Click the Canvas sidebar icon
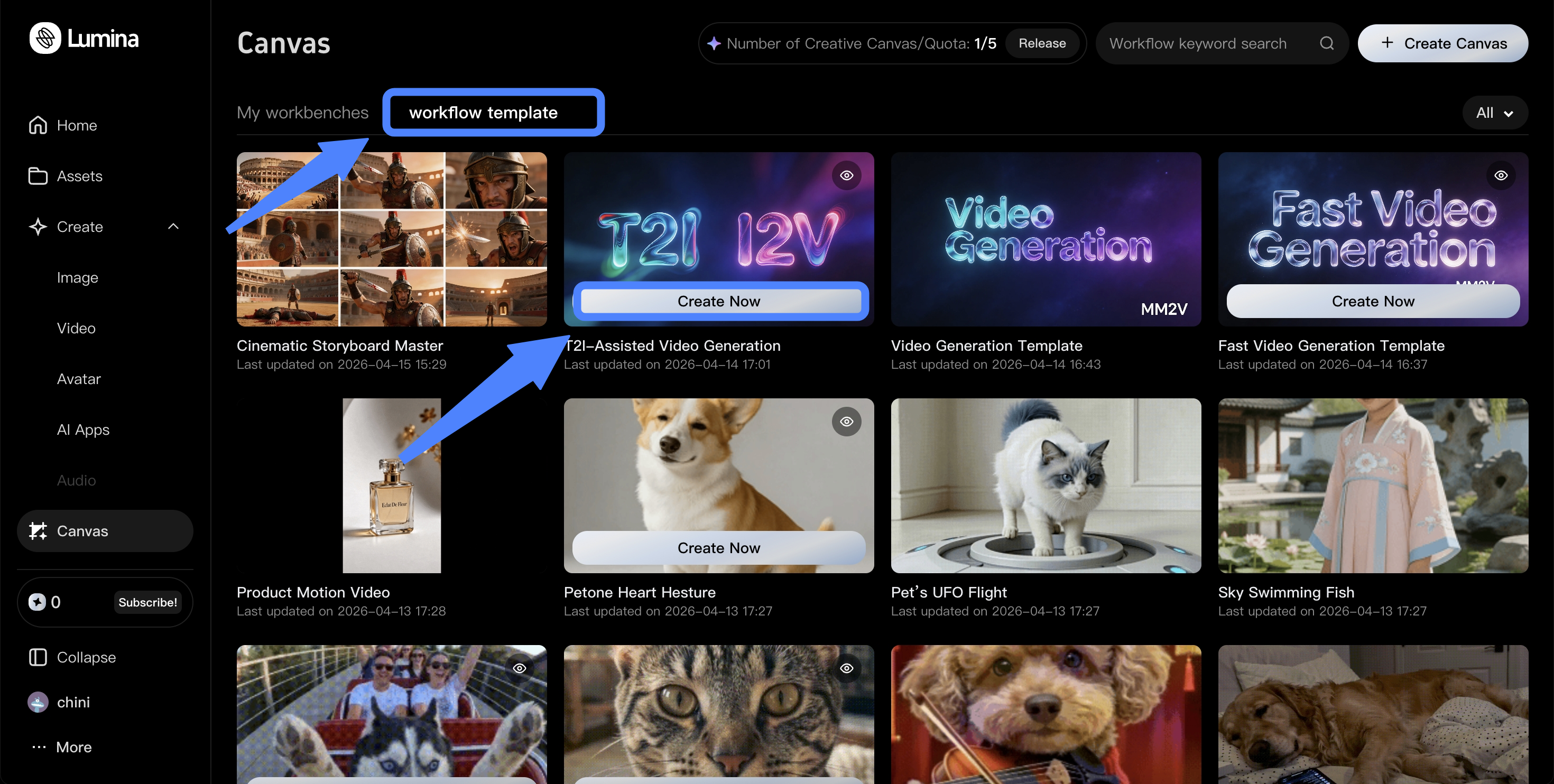The height and width of the screenshot is (784, 1554). [x=38, y=531]
